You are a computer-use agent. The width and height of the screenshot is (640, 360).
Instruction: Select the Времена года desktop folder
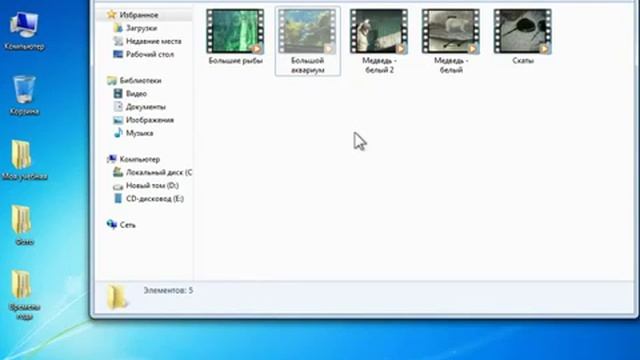pyautogui.click(x=24, y=295)
